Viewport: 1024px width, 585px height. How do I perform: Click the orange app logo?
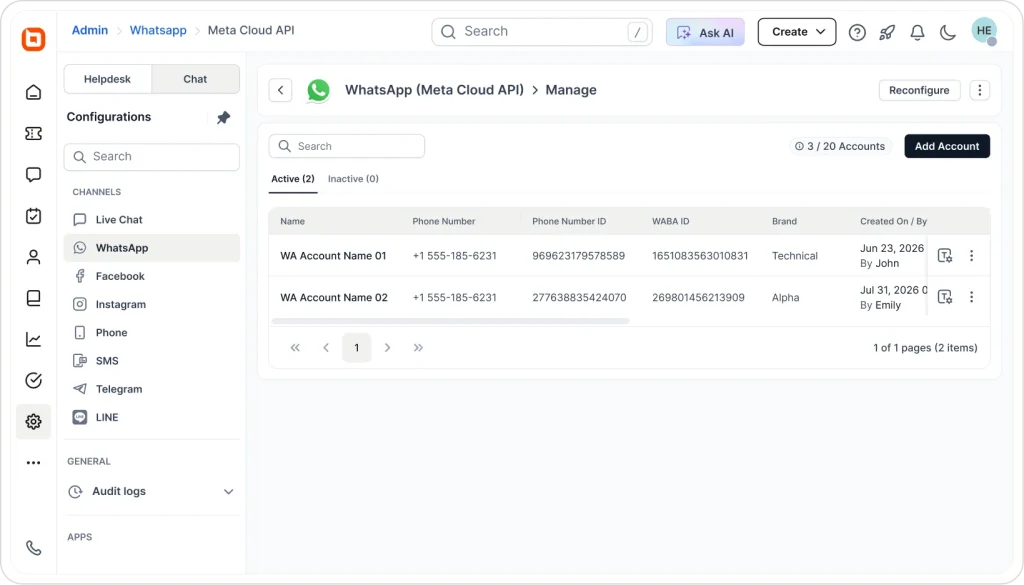33,39
